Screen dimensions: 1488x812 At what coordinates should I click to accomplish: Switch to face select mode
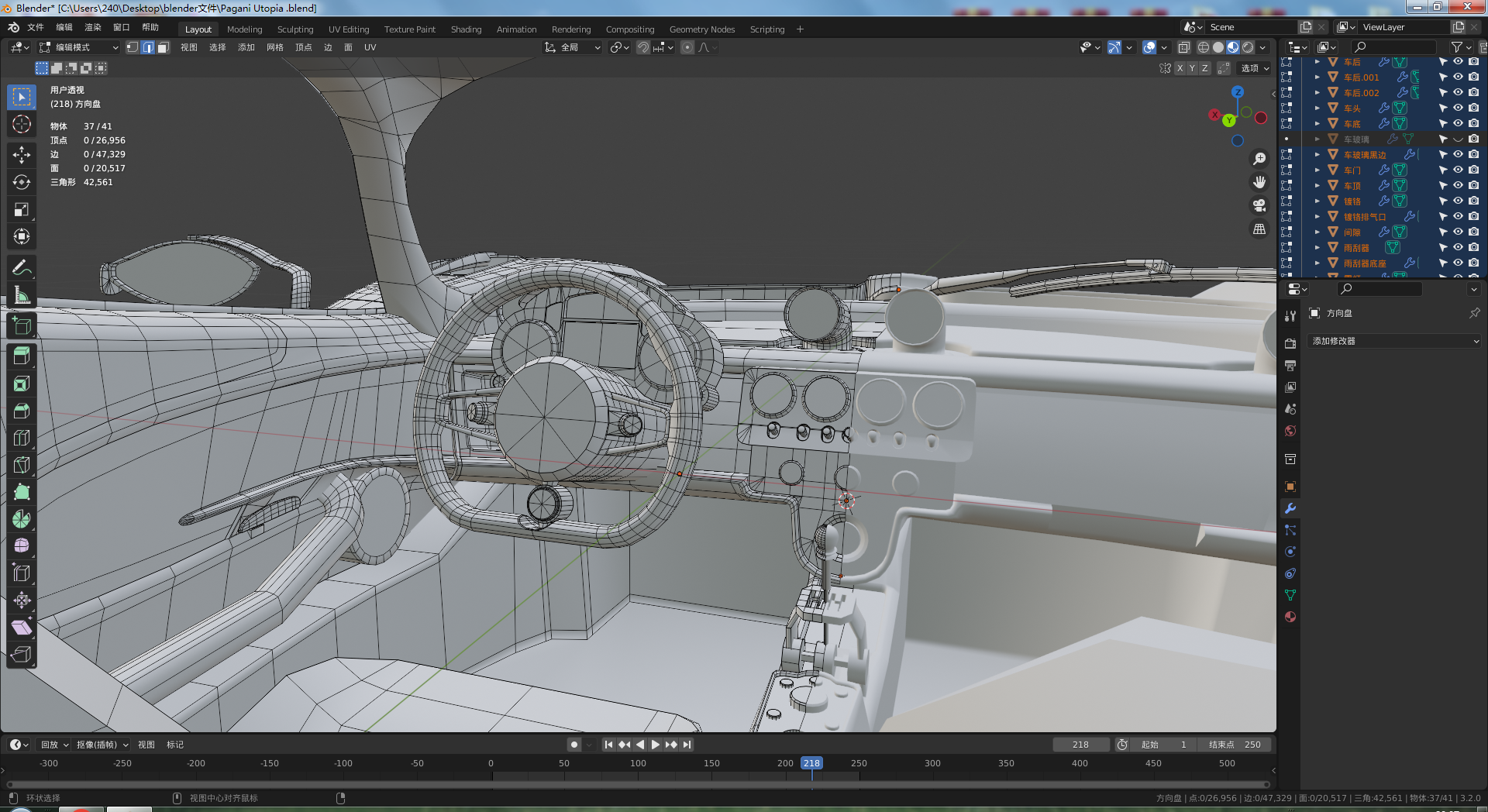pyautogui.click(x=163, y=47)
